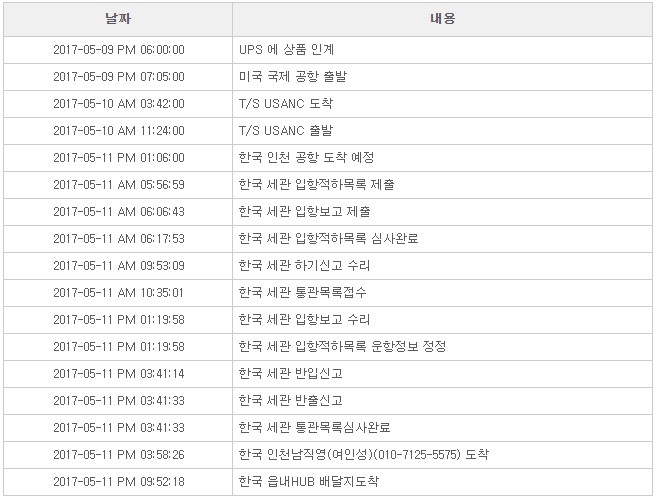Click the date 2017-05-09 PM 06:00:00
656x499 pixels.
118,49
